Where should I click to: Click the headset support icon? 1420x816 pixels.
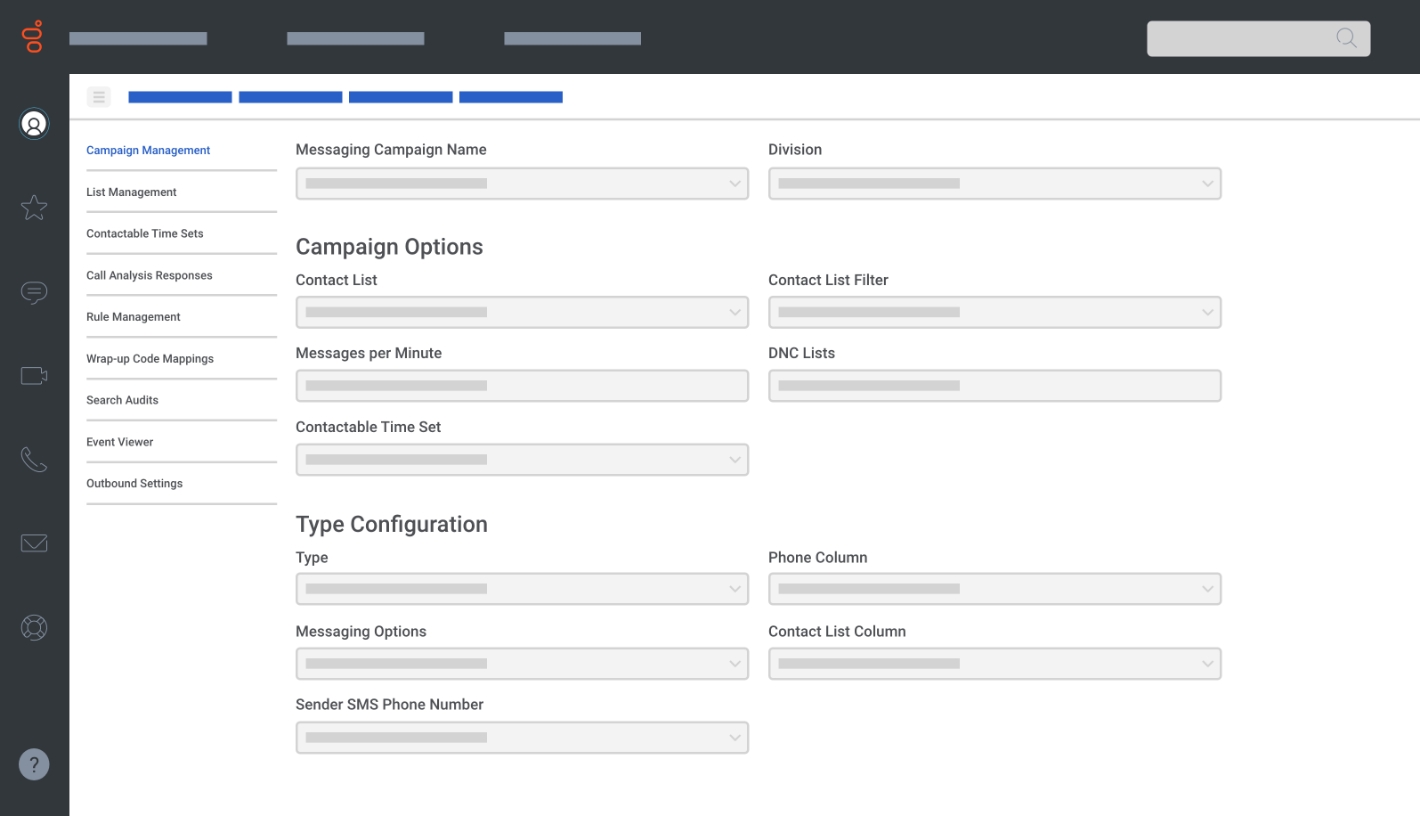[33, 627]
